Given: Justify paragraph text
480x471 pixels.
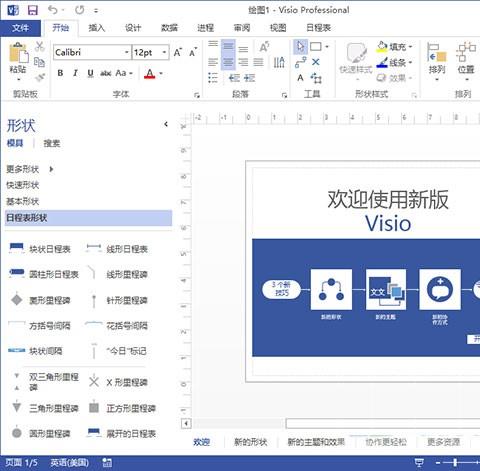Looking at the screenshot, I should (x=258, y=62).
